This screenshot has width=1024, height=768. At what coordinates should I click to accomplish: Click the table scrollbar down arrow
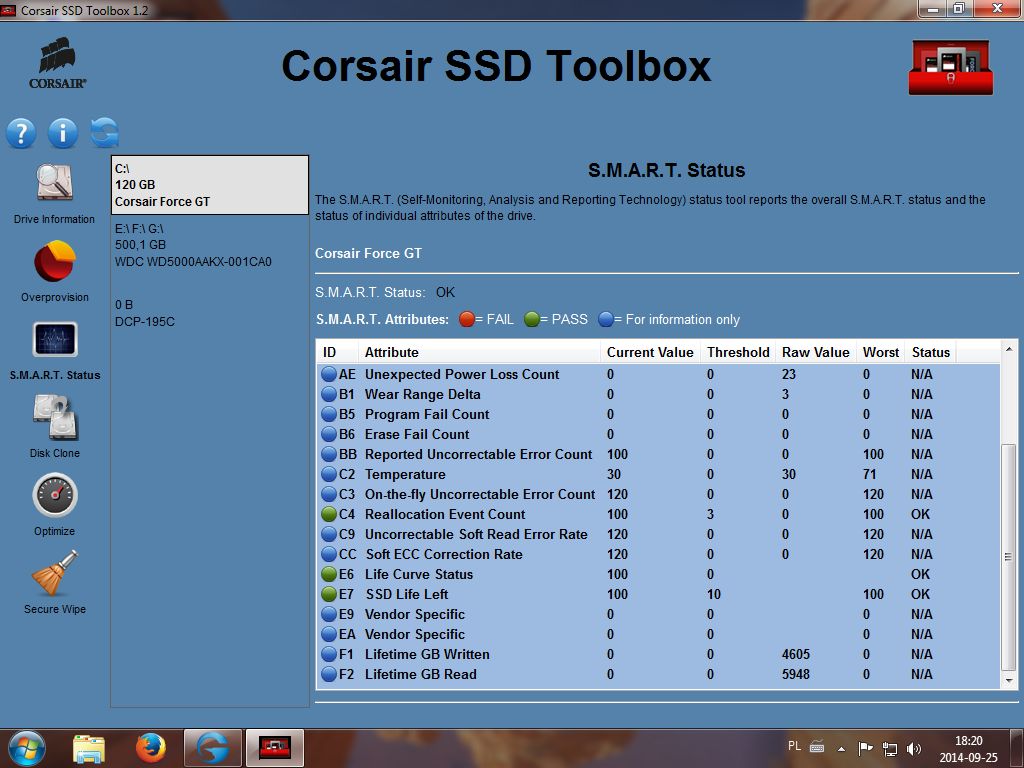pyautogui.click(x=1008, y=680)
